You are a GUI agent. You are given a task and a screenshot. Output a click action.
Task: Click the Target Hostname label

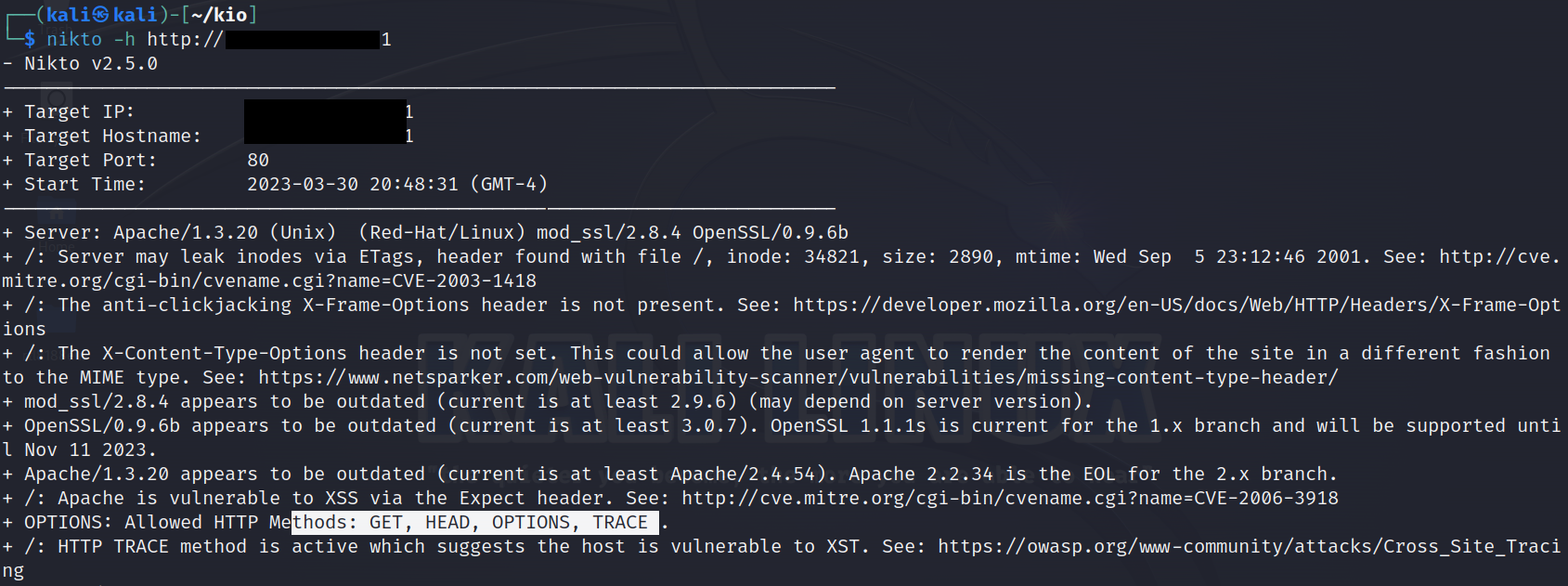click(x=112, y=136)
